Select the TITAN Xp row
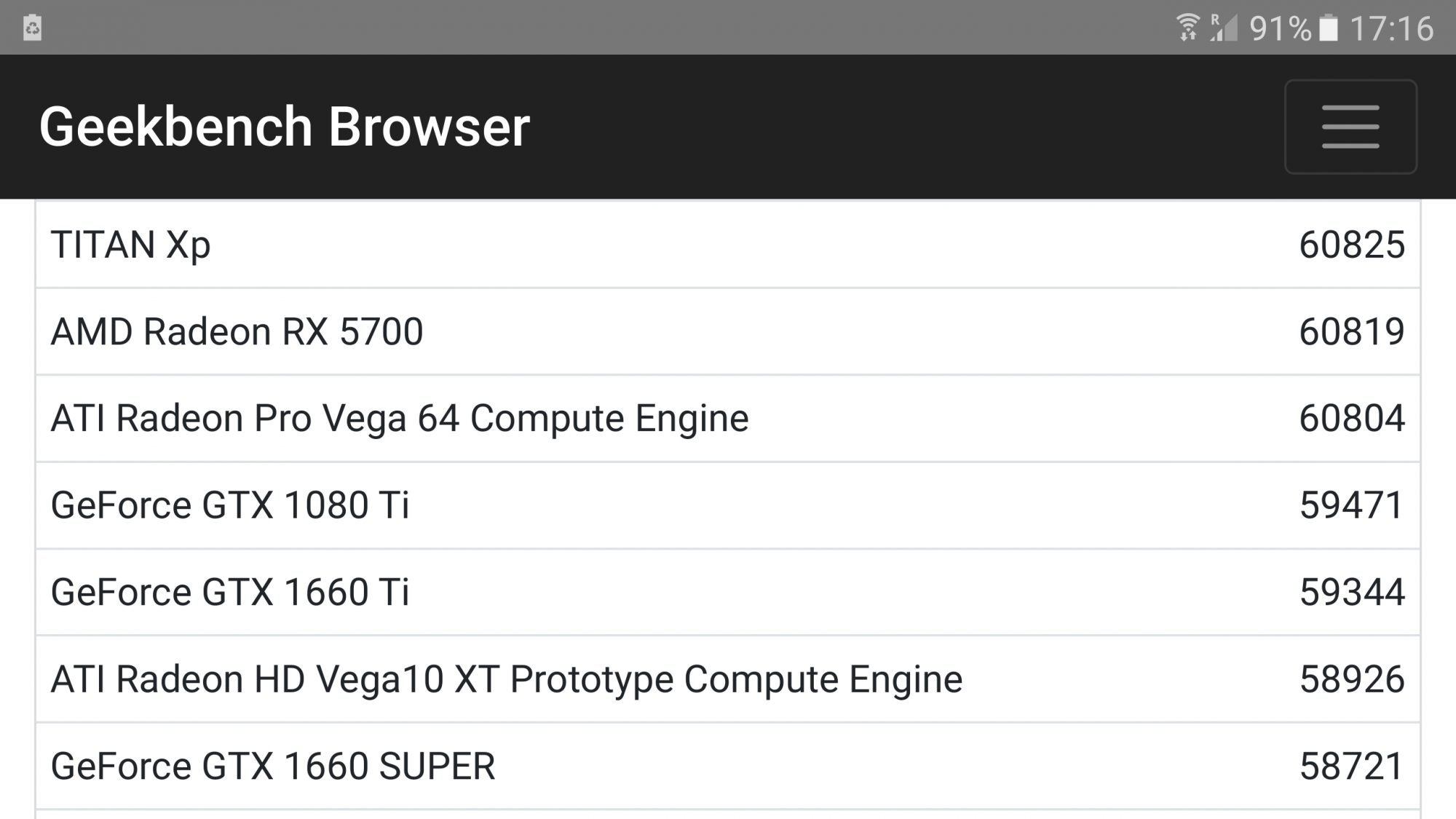 tap(131, 245)
